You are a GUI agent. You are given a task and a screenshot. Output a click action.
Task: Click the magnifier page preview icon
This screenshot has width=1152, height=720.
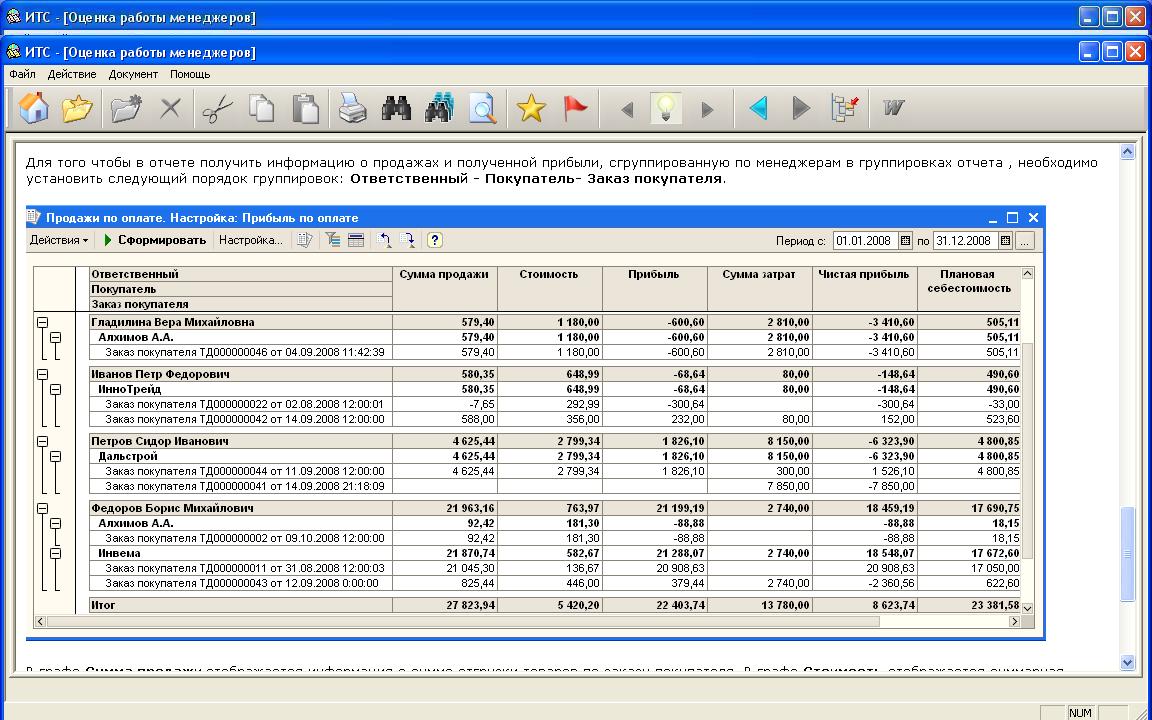(x=483, y=108)
